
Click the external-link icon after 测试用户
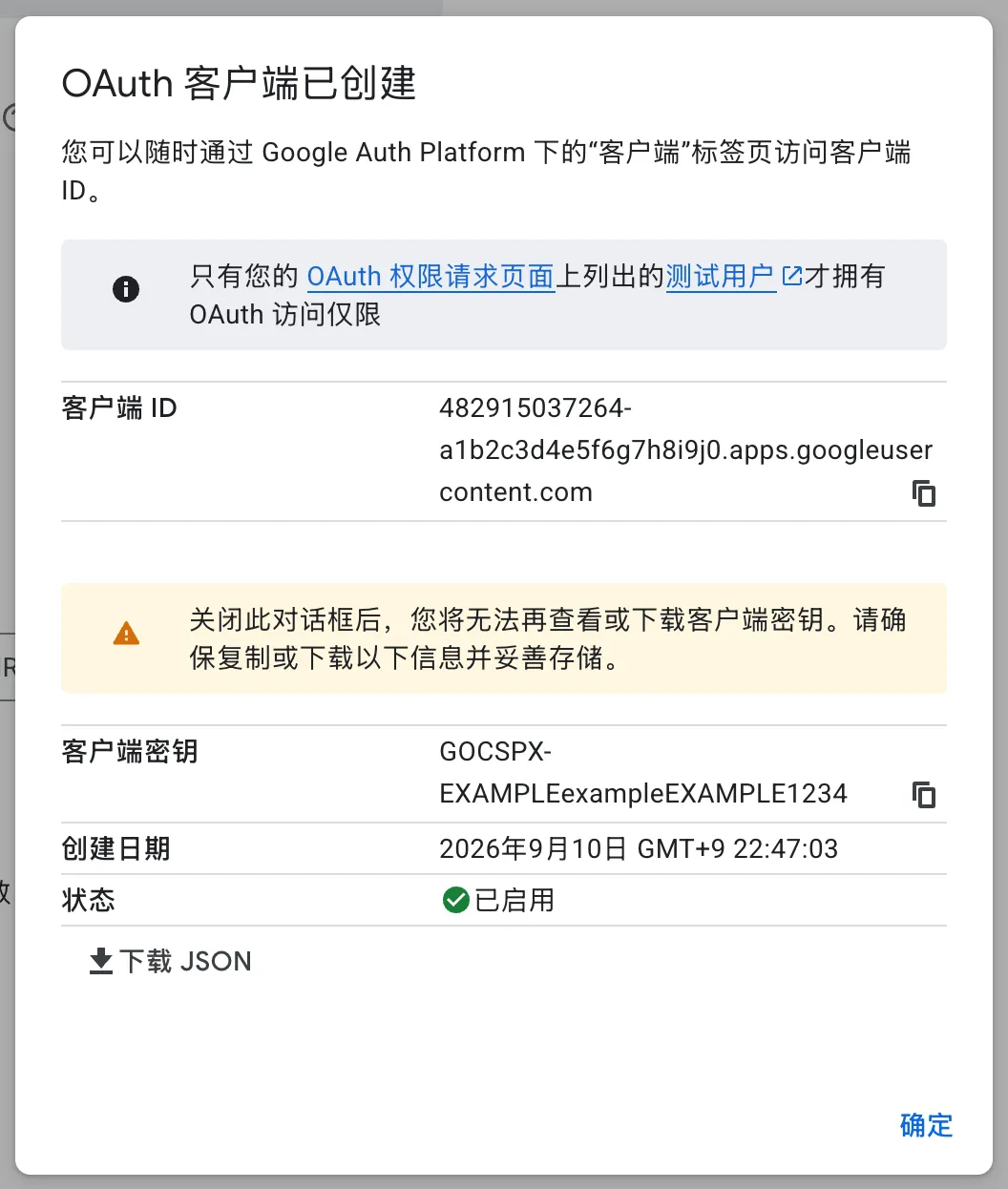pyautogui.click(x=791, y=277)
